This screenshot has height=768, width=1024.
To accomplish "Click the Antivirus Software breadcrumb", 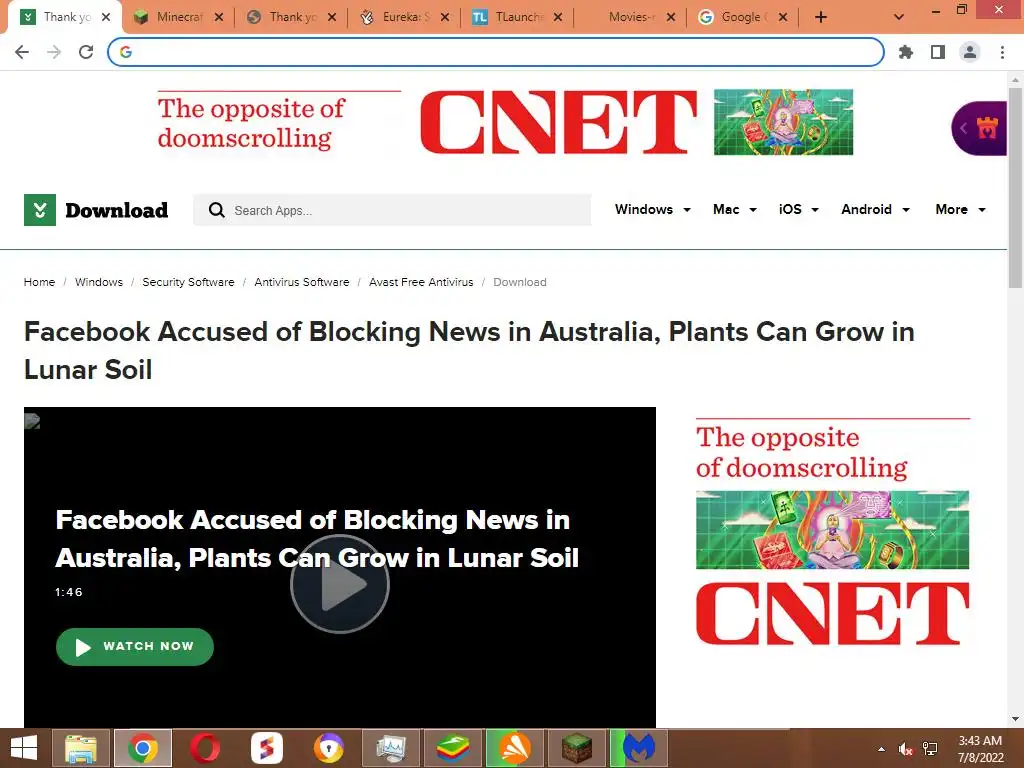I will click(x=302, y=282).
